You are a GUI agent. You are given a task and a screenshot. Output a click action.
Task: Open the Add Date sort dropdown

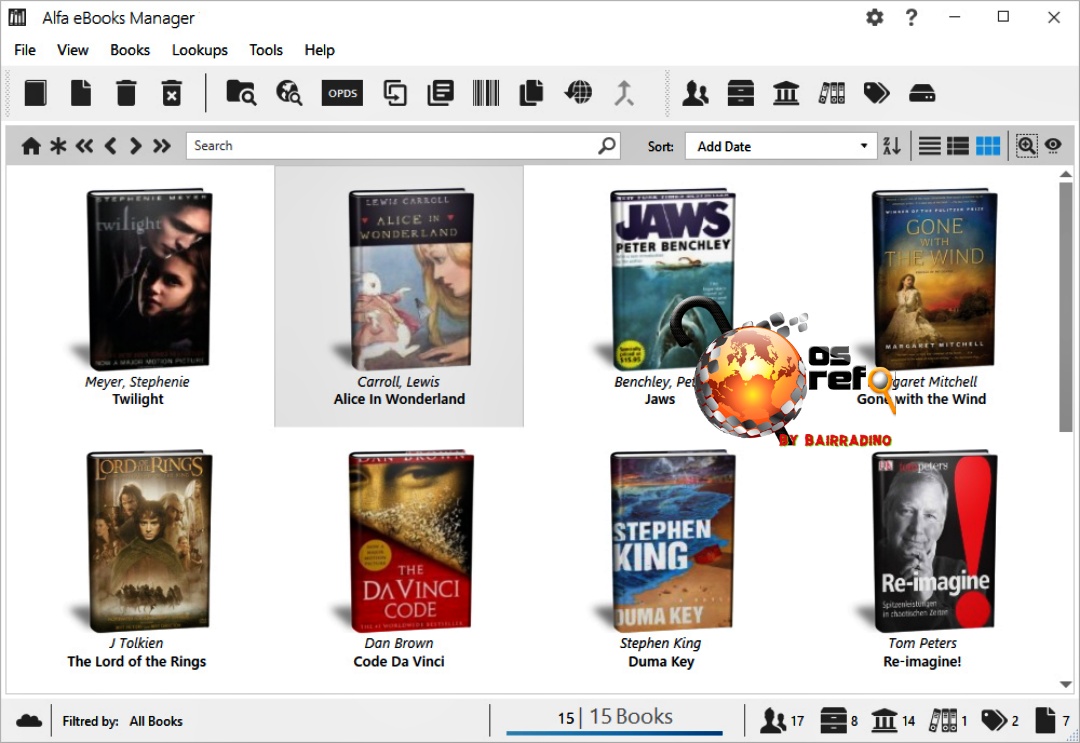pyautogui.click(x=780, y=146)
